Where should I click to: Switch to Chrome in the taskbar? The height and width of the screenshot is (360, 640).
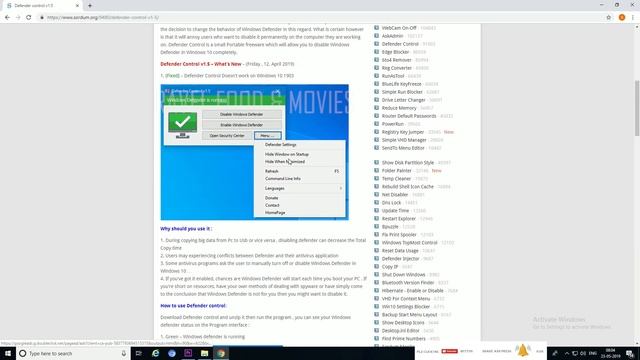[x=221, y=353]
